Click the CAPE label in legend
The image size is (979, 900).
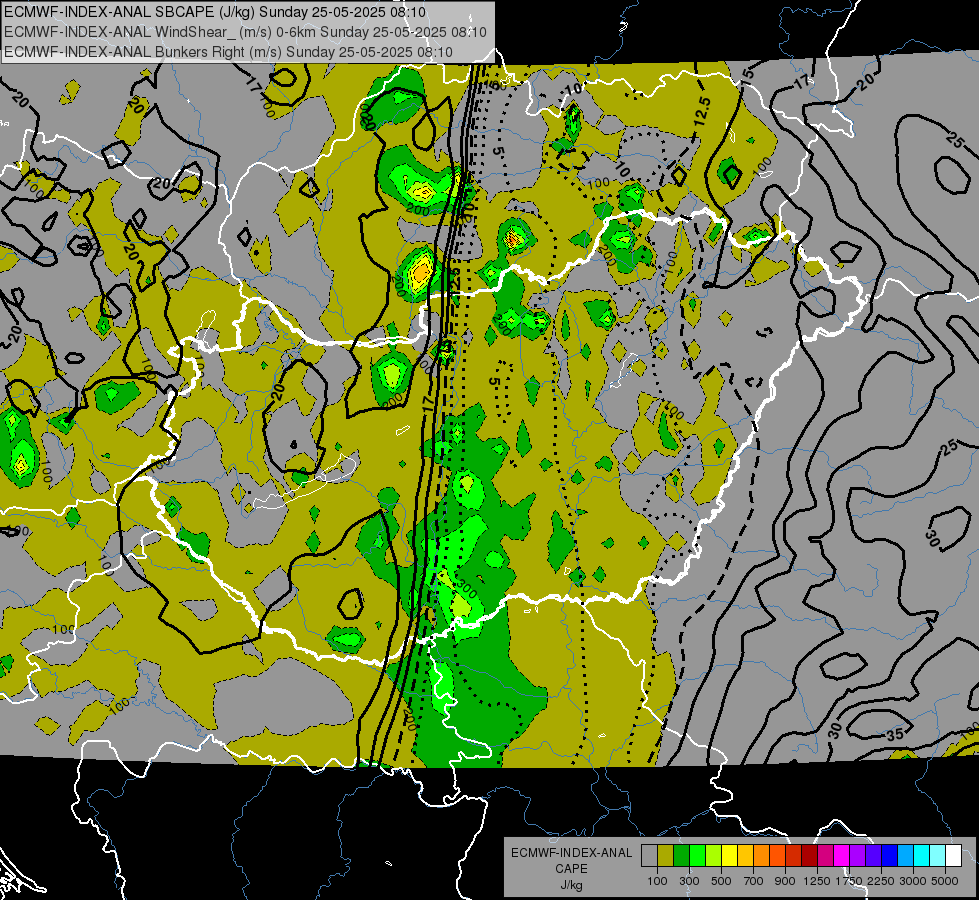coord(571,869)
